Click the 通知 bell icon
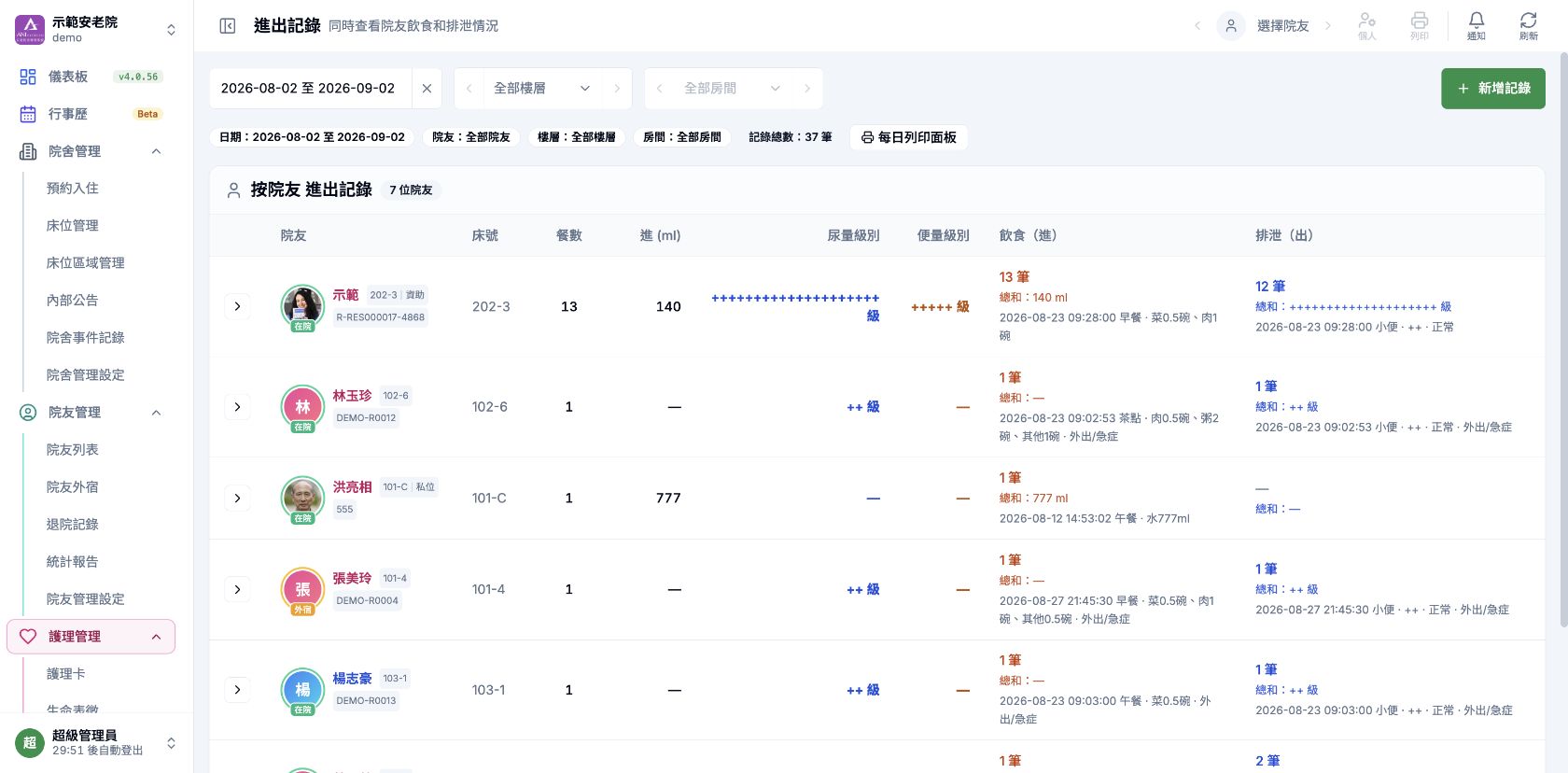This screenshot has height=773, width=1568. click(1476, 26)
